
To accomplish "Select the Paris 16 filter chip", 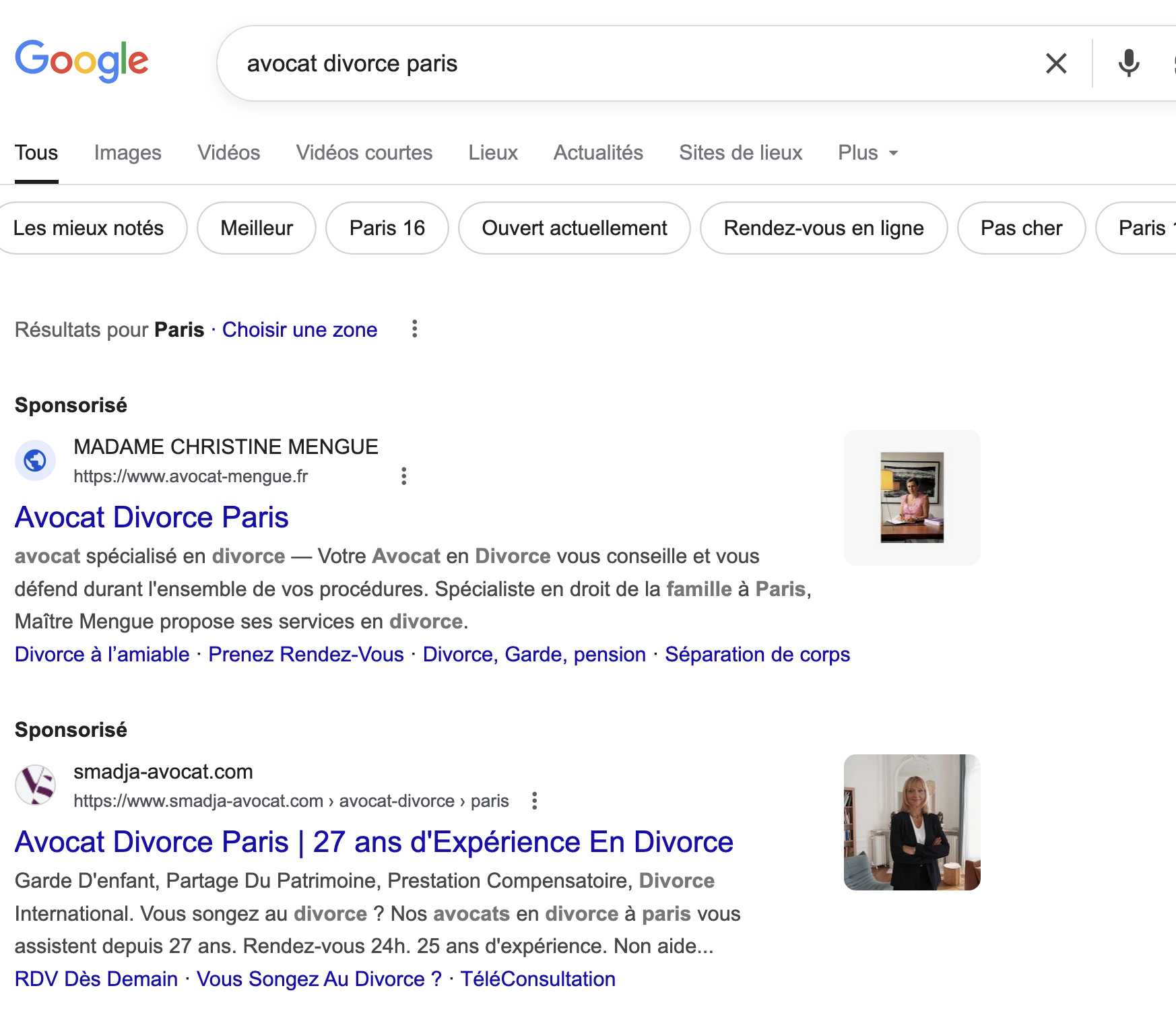I will [387, 228].
